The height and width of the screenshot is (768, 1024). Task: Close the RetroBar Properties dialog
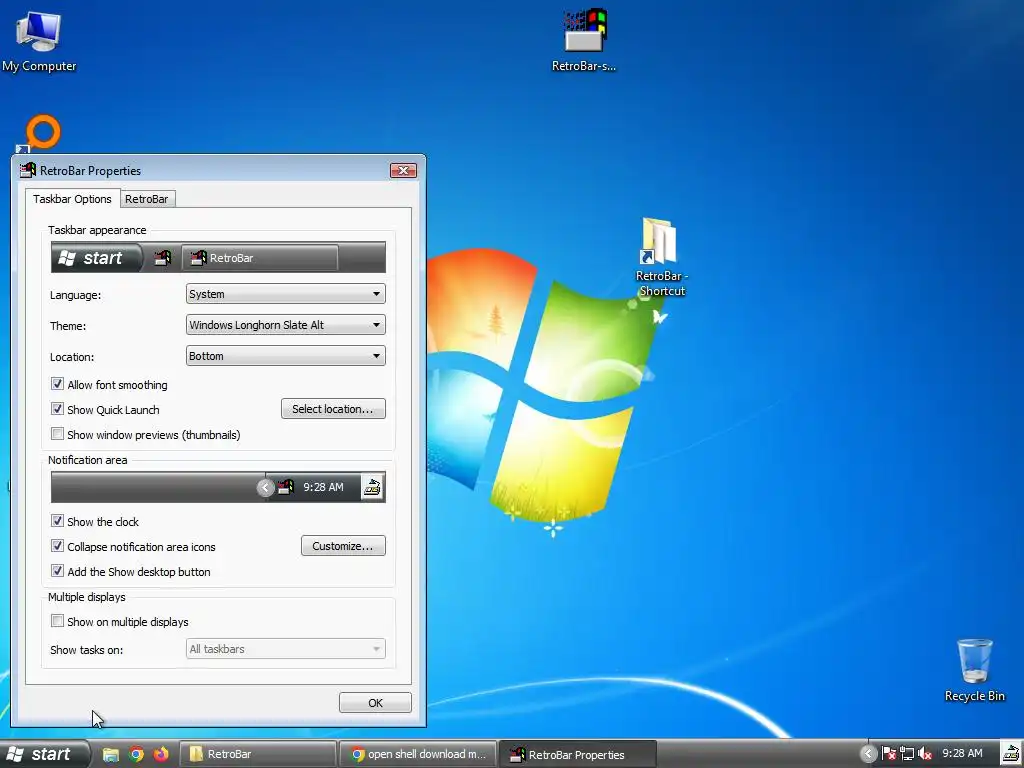pos(403,170)
